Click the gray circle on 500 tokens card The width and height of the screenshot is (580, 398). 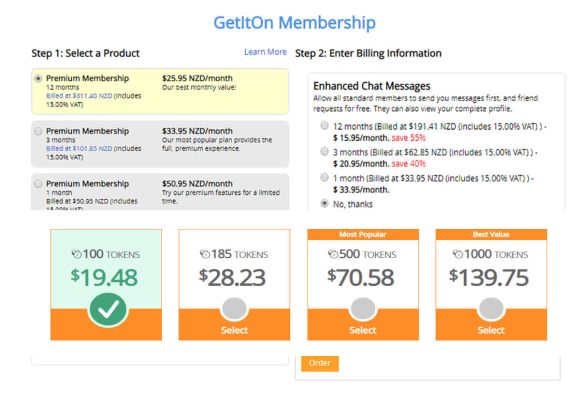click(x=363, y=309)
